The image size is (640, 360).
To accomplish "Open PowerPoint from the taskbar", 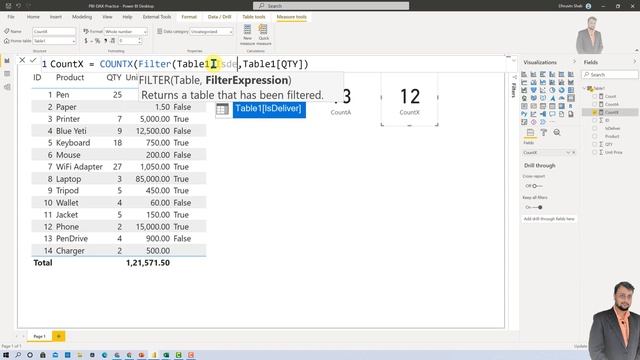I will [x=141, y=355].
